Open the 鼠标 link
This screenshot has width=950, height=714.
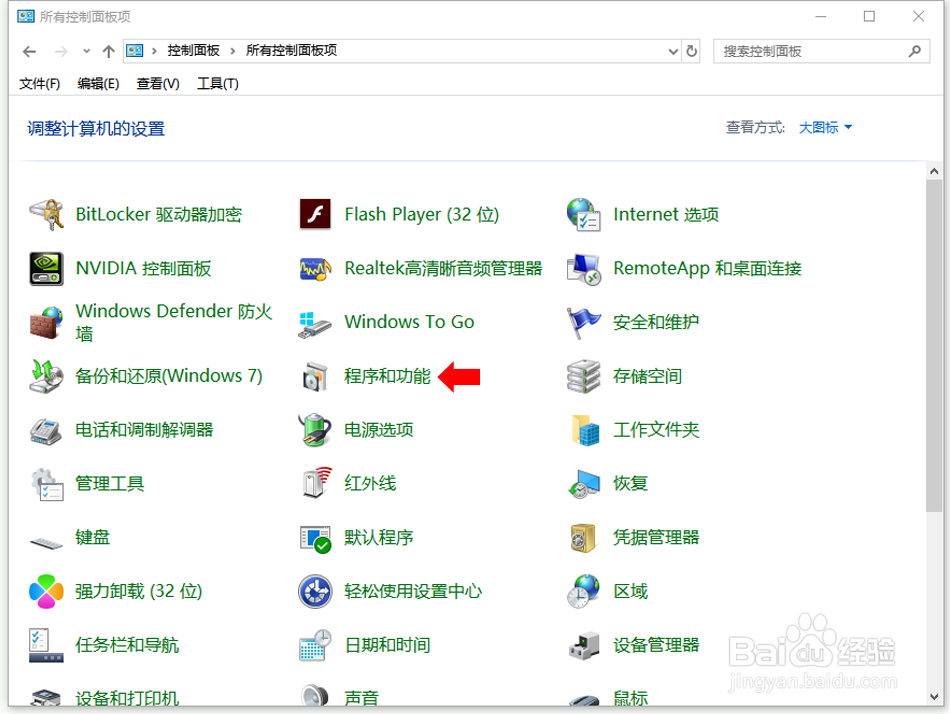coord(630,698)
